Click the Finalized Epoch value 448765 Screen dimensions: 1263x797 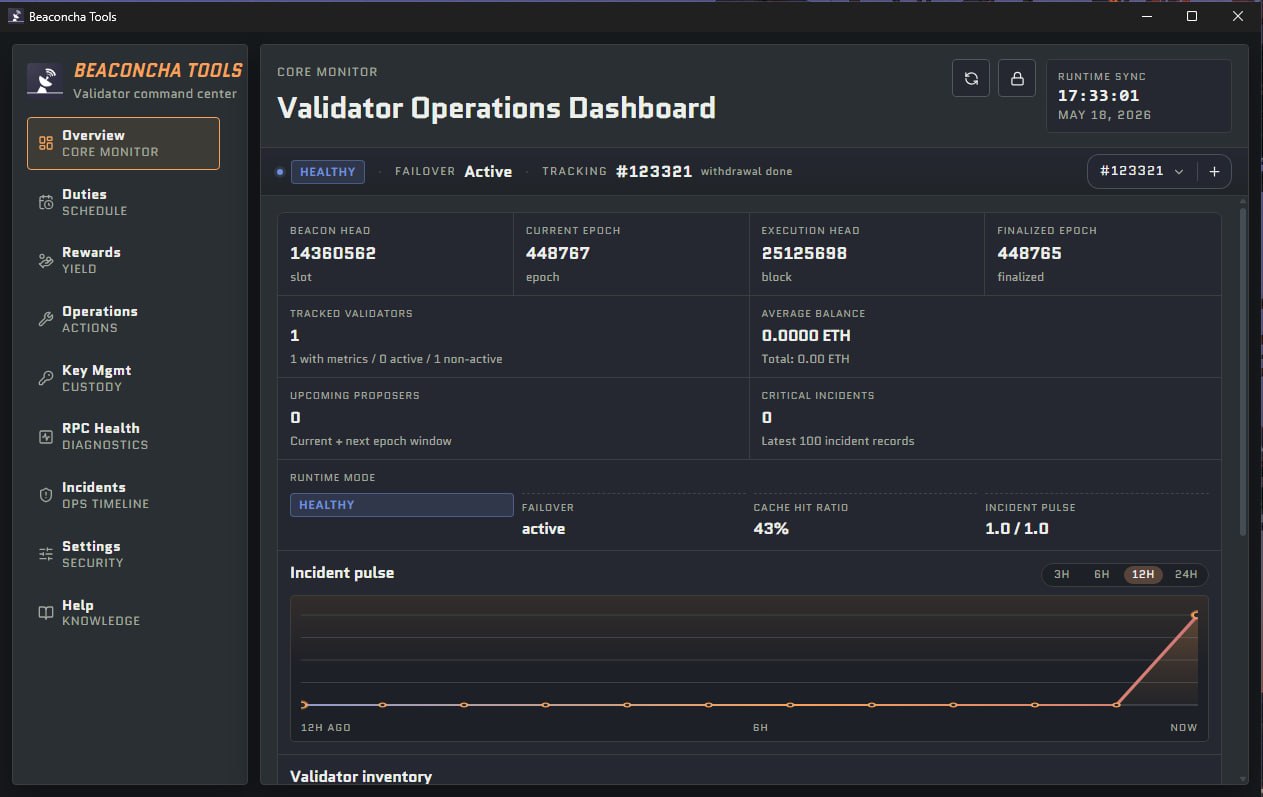(x=1029, y=253)
